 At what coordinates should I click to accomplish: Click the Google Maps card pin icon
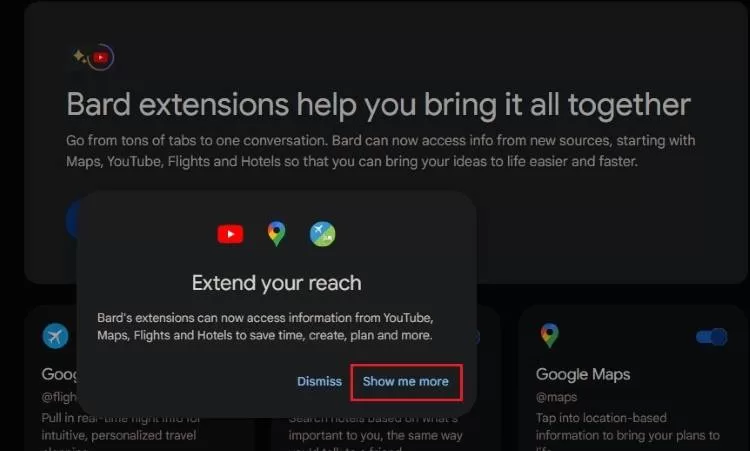click(550, 335)
